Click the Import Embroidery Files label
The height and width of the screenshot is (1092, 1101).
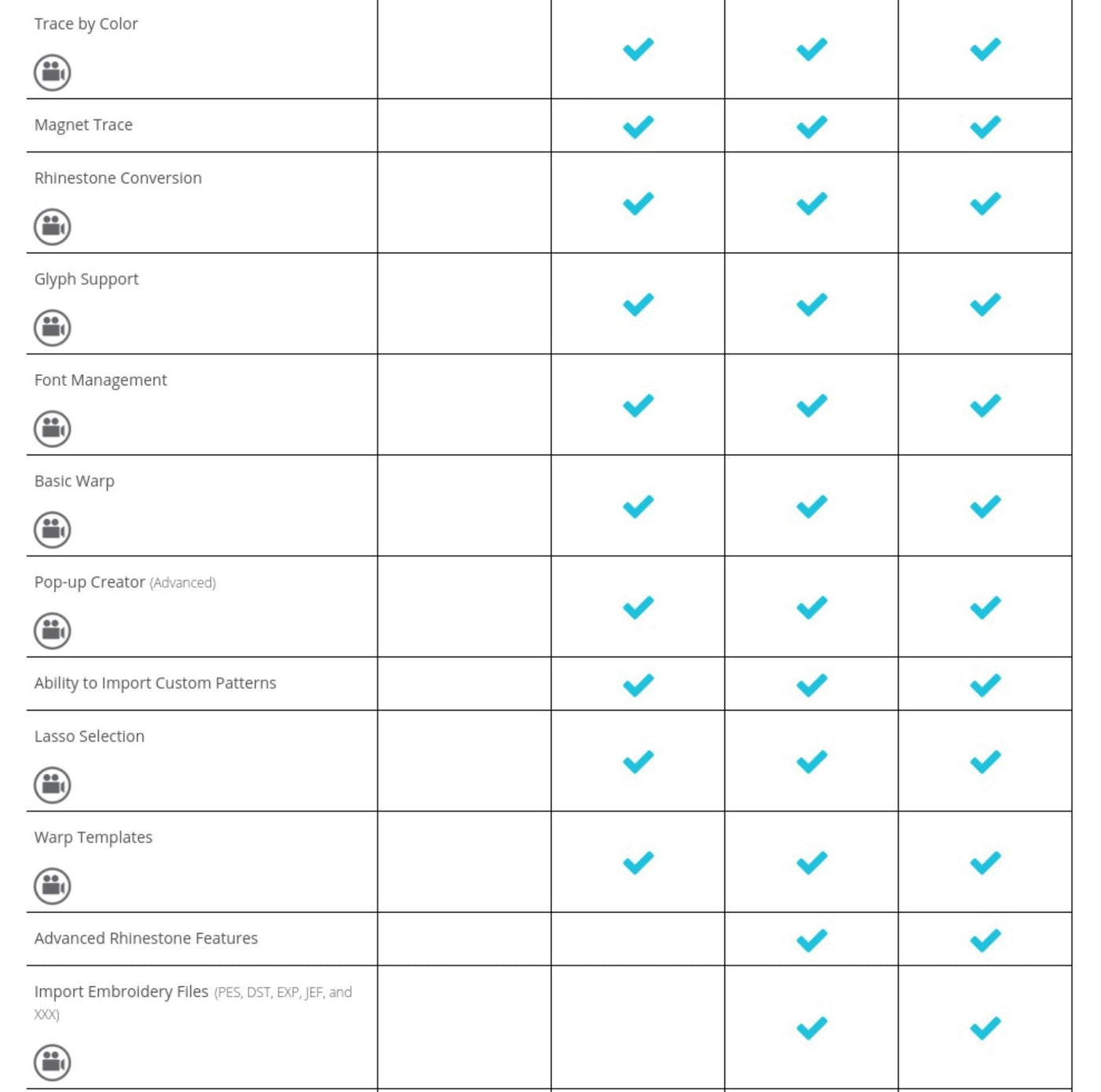121,991
